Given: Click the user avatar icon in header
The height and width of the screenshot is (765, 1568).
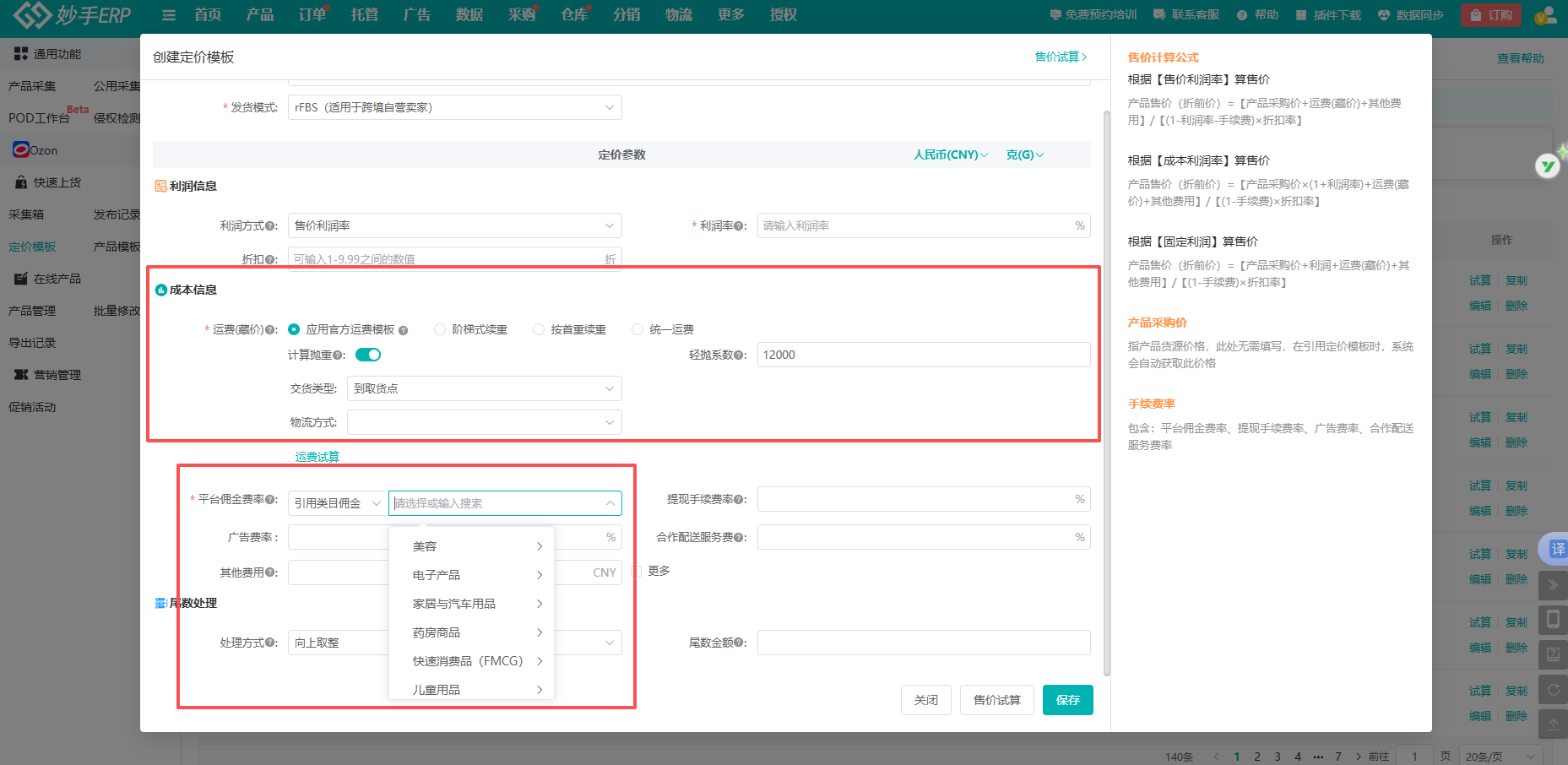Looking at the screenshot, I should 1544,15.
